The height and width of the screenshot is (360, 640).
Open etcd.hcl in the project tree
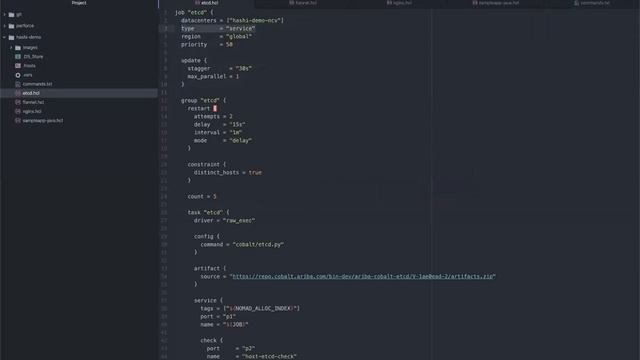31,93
